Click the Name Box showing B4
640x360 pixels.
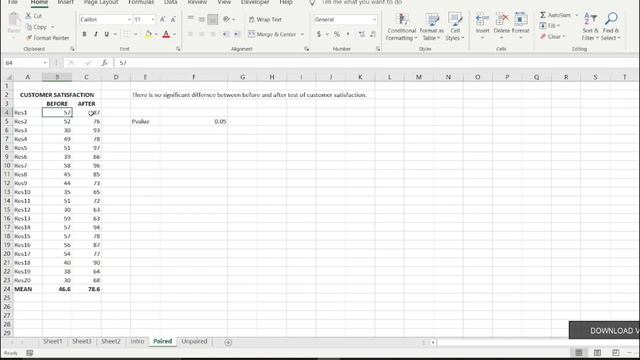pyautogui.click(x=25, y=63)
